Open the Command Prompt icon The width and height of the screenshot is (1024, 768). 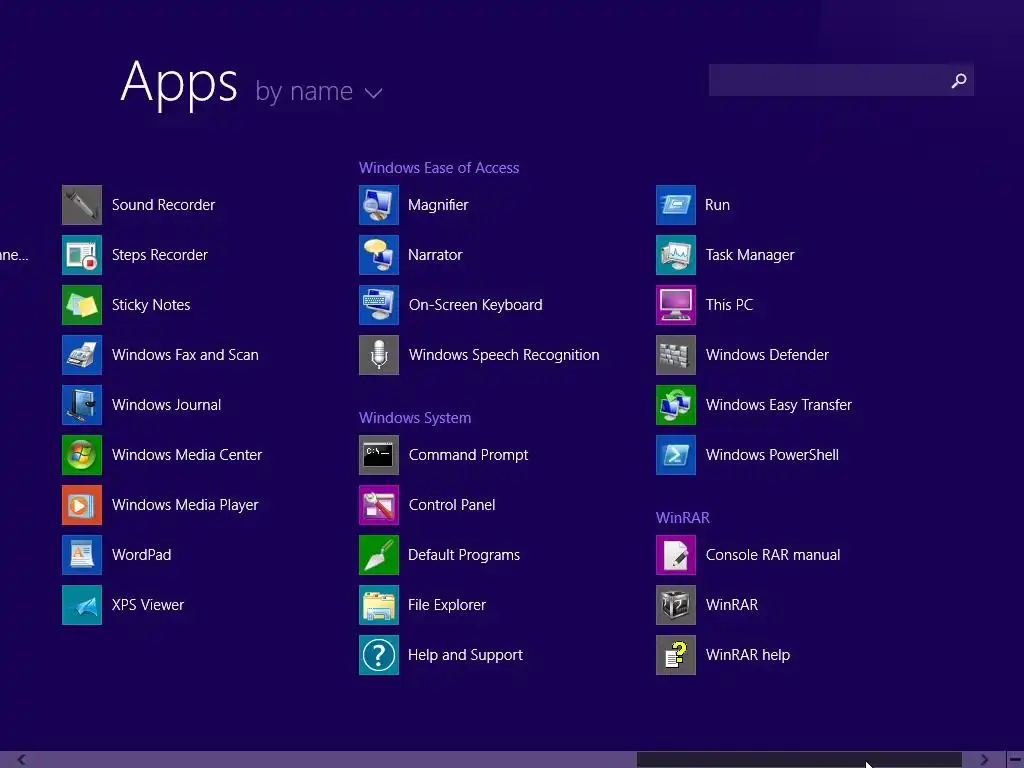click(x=379, y=455)
